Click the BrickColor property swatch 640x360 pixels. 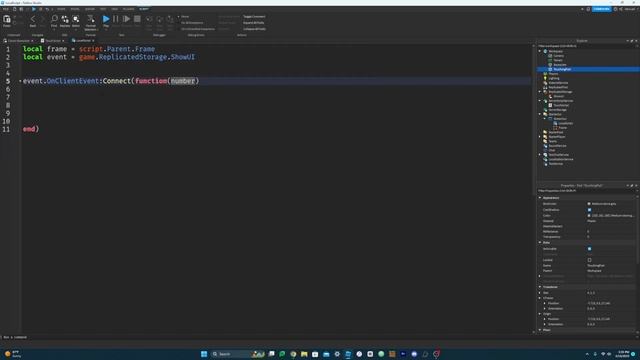point(589,204)
